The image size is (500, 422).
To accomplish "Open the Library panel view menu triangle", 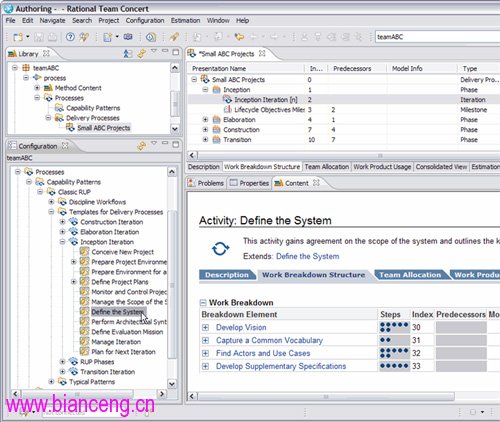I will tap(154, 51).
